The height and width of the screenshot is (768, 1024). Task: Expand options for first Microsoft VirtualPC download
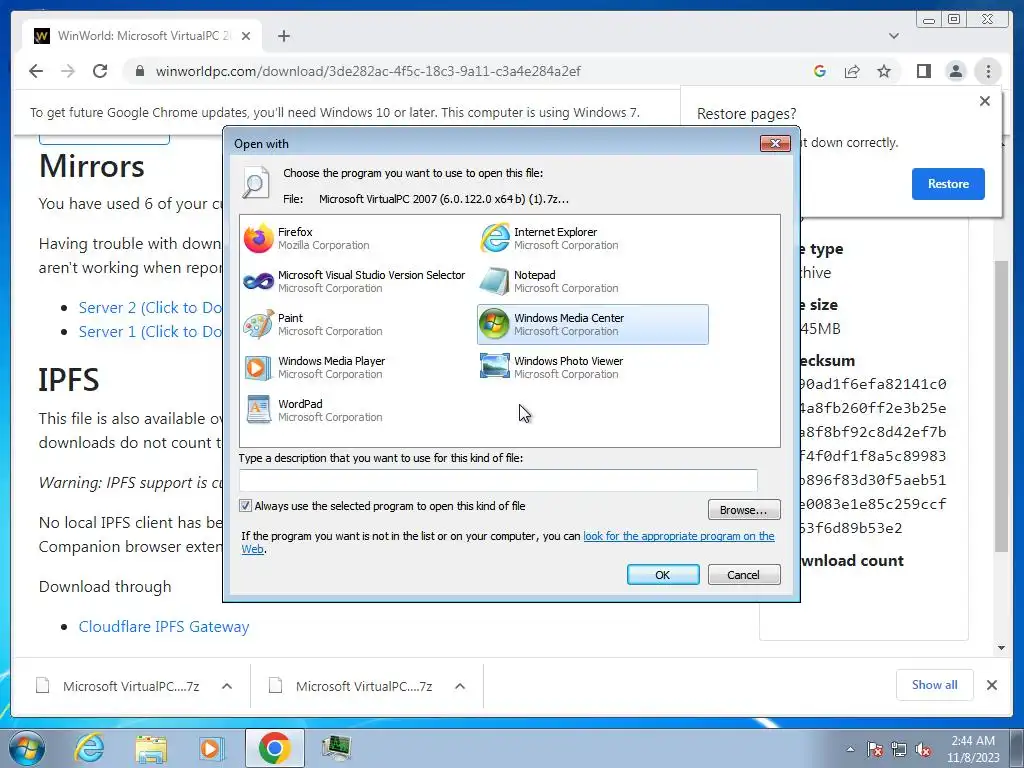point(227,686)
